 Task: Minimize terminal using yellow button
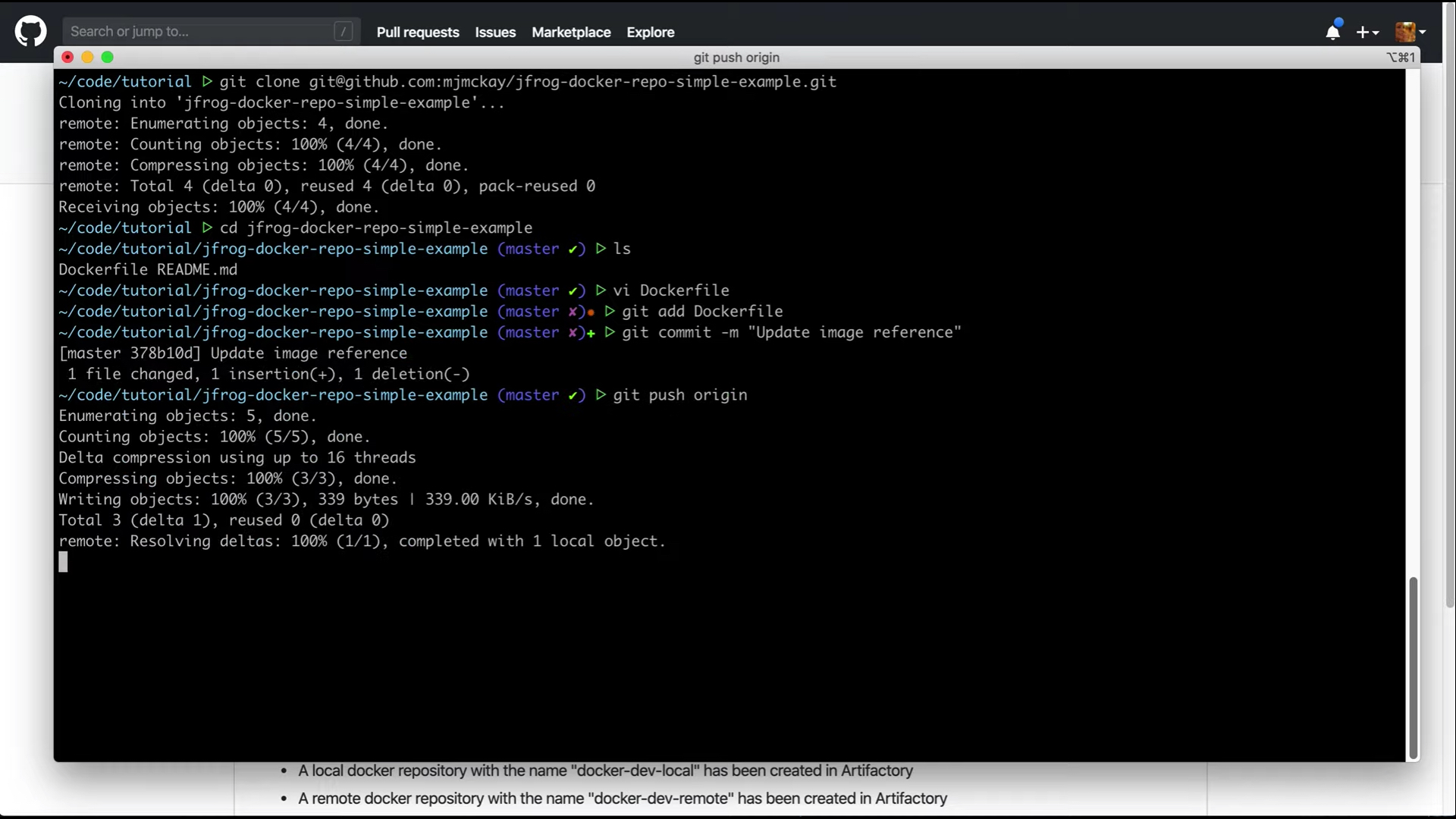click(87, 57)
